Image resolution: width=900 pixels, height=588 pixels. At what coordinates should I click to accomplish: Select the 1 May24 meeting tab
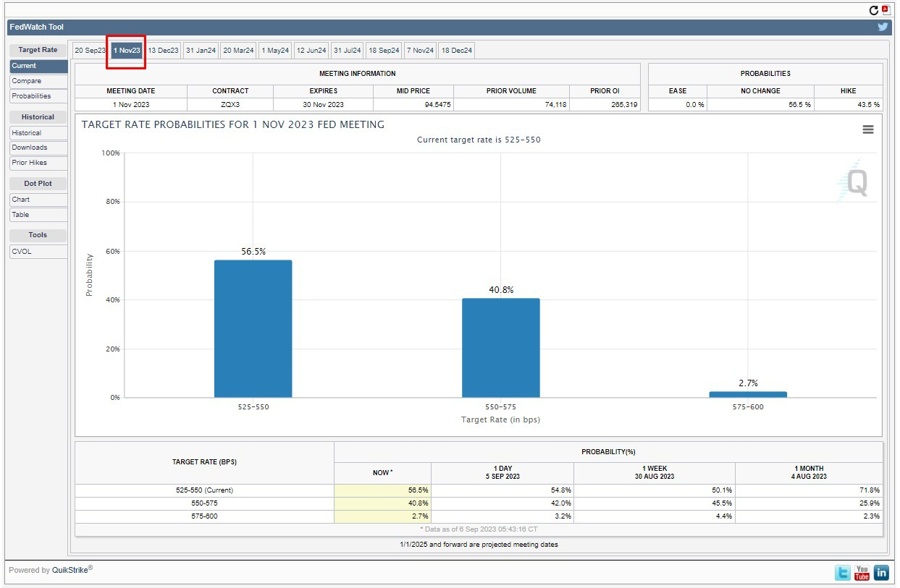click(275, 51)
